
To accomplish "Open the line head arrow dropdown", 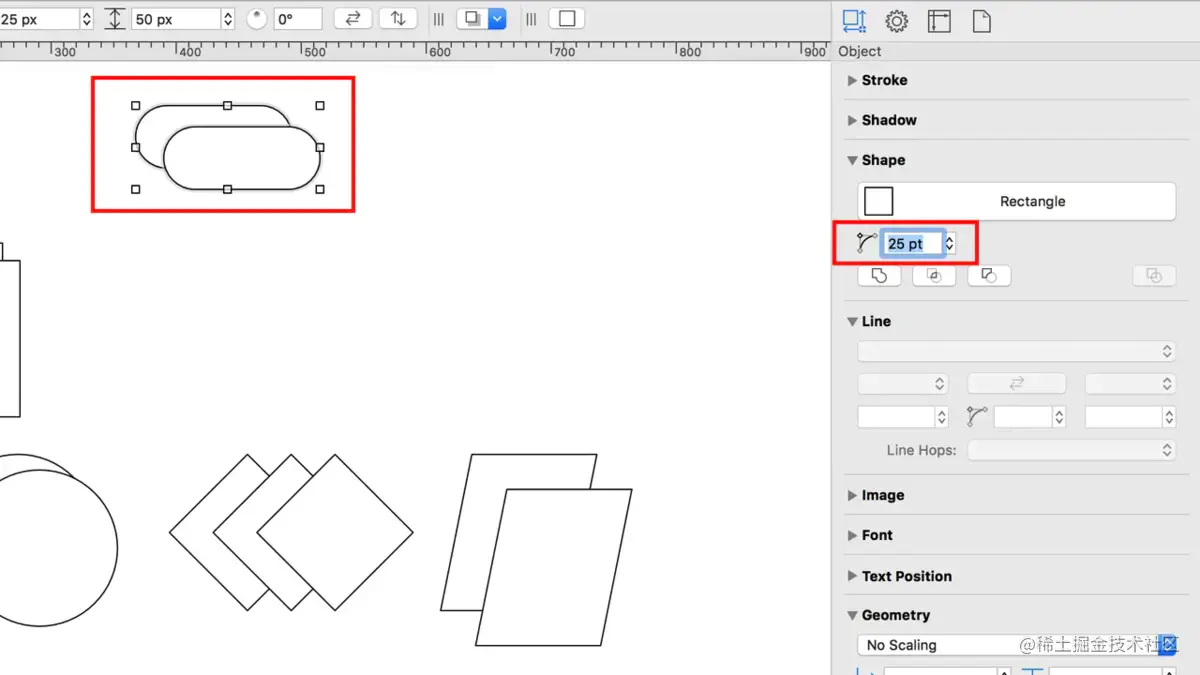I will point(1130,384).
